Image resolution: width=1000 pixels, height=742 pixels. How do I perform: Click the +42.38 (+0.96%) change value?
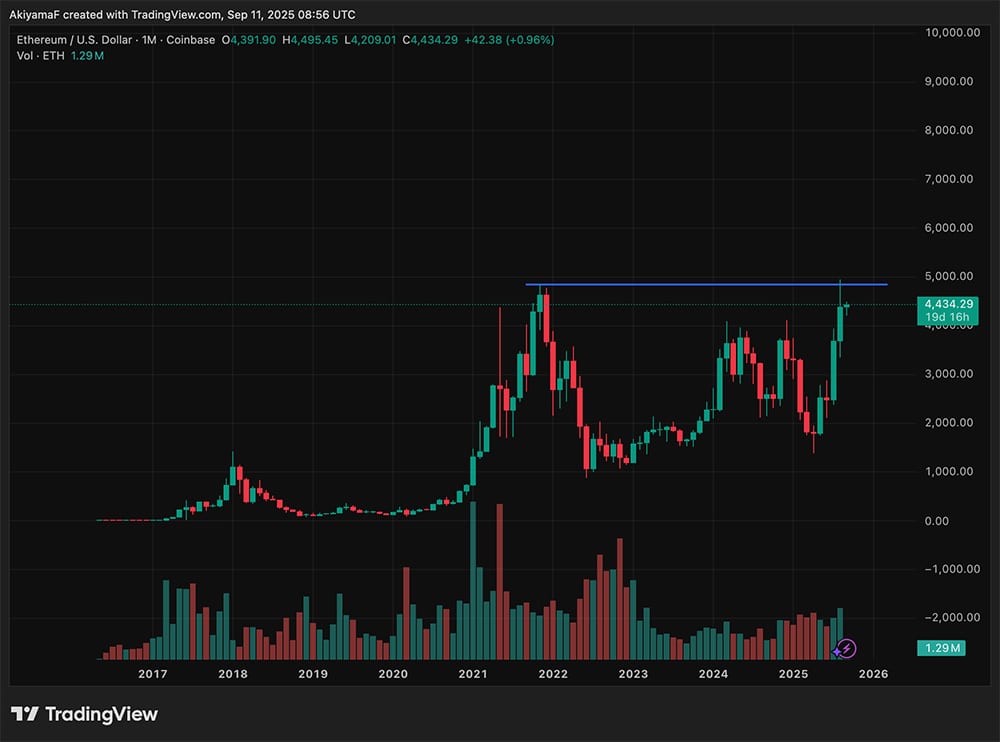tap(509, 40)
